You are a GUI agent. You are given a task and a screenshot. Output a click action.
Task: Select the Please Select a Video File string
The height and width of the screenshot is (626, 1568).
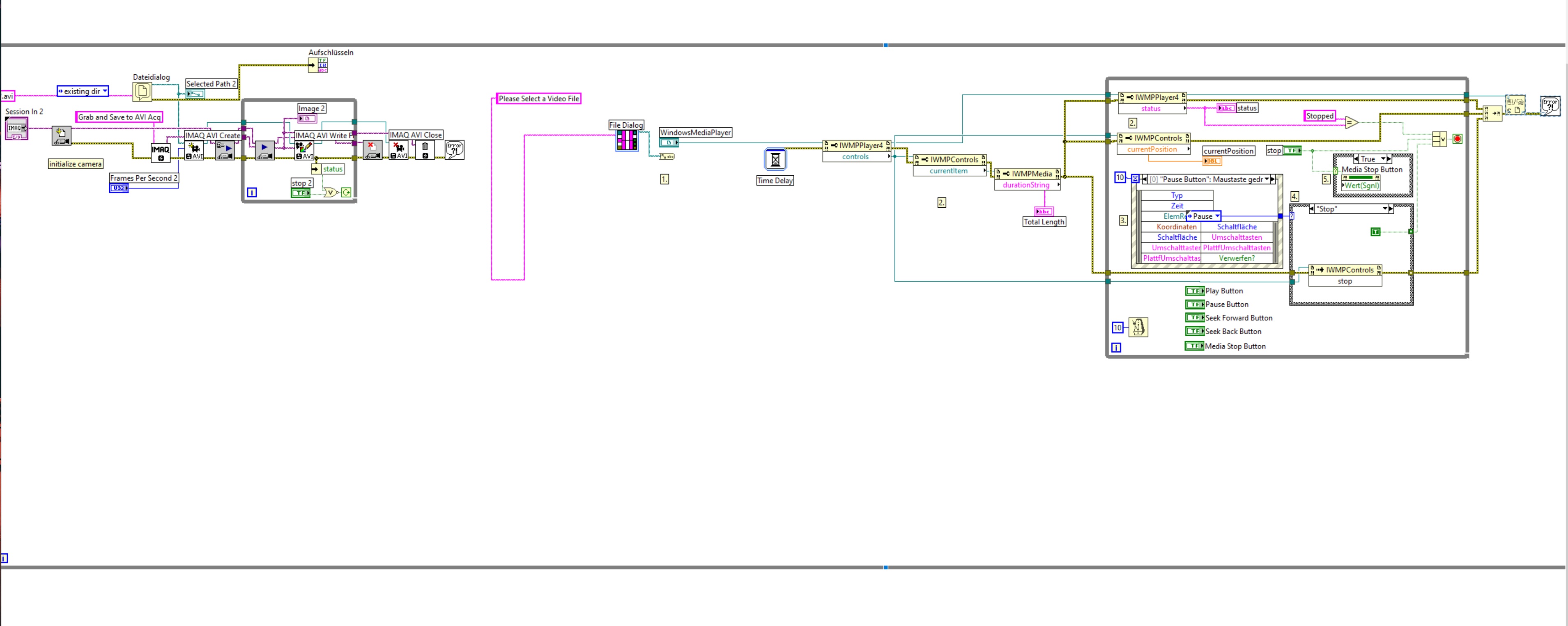tap(539, 99)
